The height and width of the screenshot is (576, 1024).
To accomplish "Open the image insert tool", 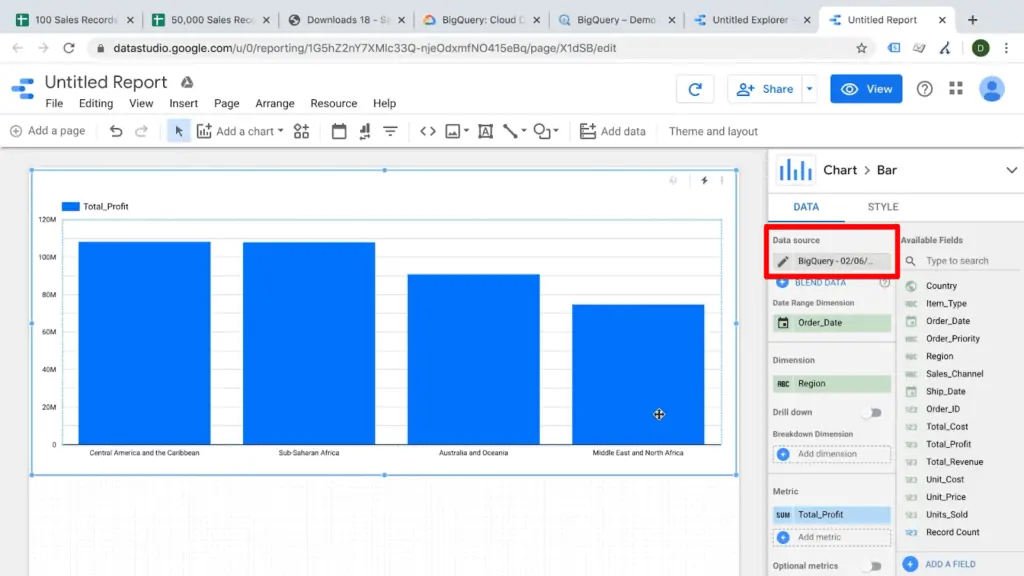I will coord(454,130).
